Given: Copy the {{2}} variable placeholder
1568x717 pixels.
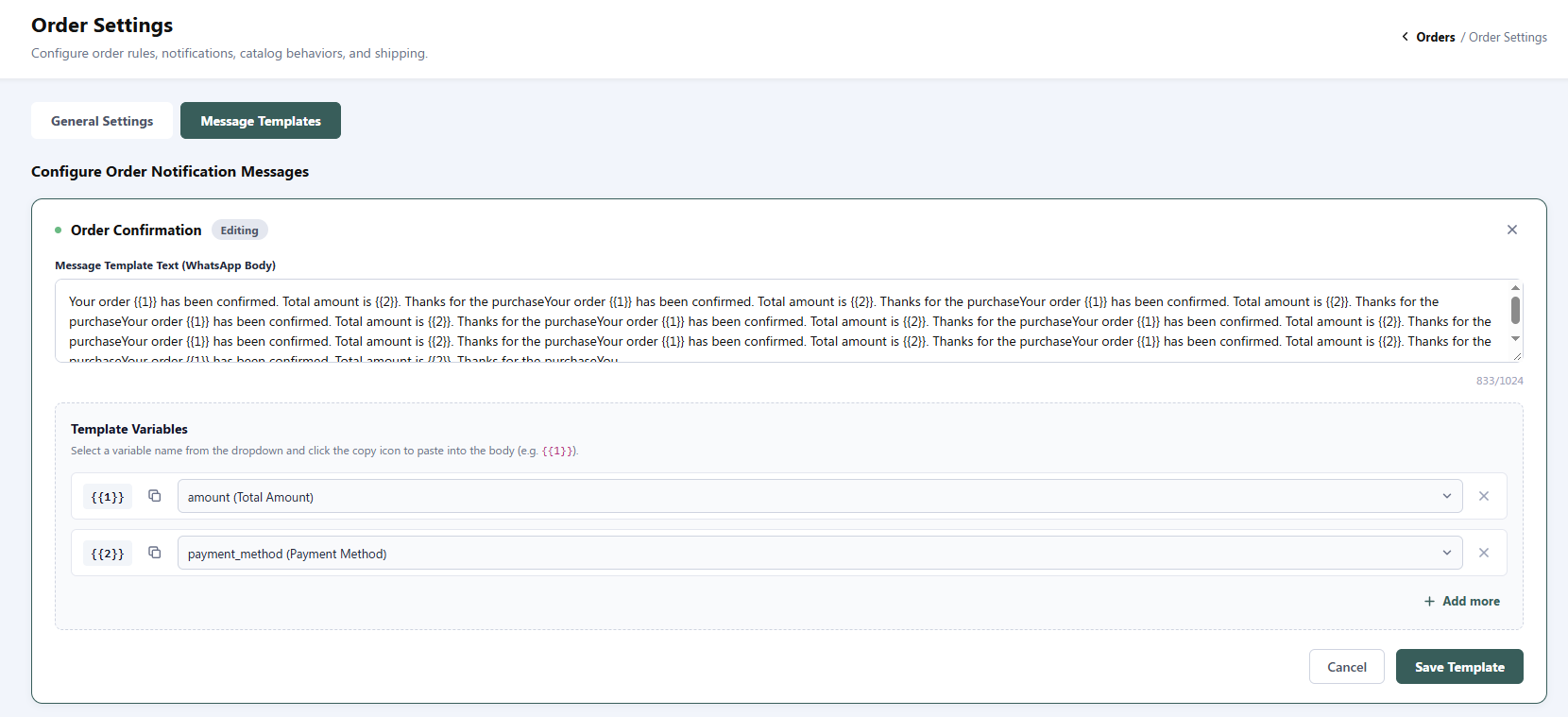Looking at the screenshot, I should 155,553.
